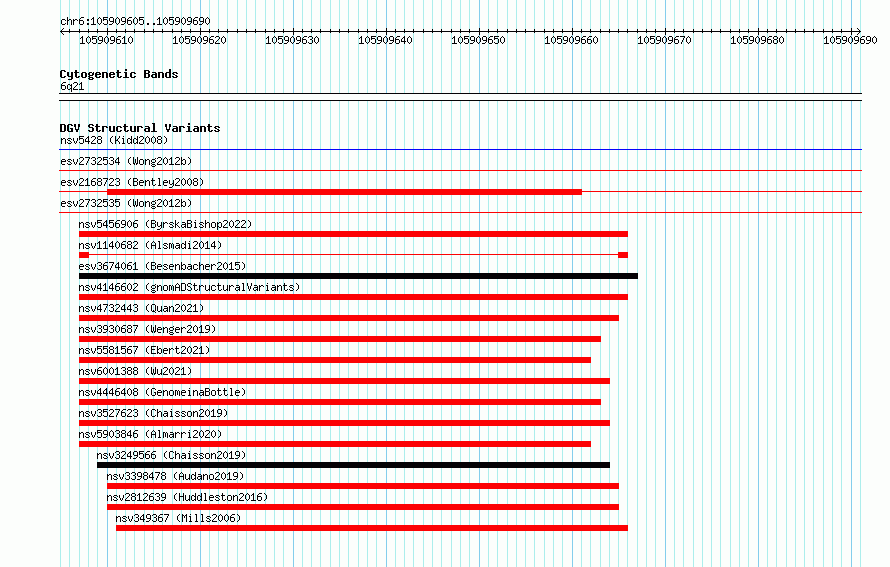Image resolution: width=890 pixels, height=567 pixels.
Task: Click the red bar under nsv4446408
Action: point(339,402)
